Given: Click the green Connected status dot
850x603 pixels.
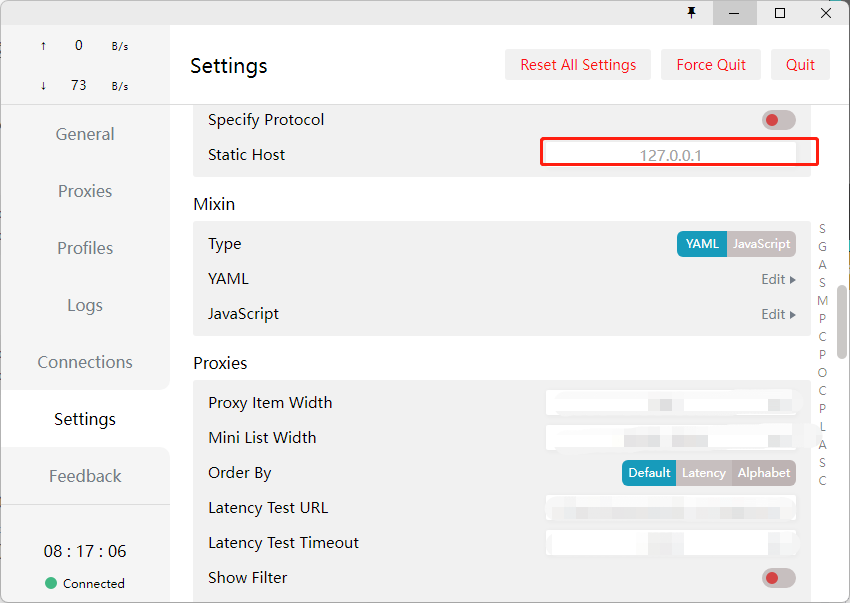Looking at the screenshot, I should [51, 583].
